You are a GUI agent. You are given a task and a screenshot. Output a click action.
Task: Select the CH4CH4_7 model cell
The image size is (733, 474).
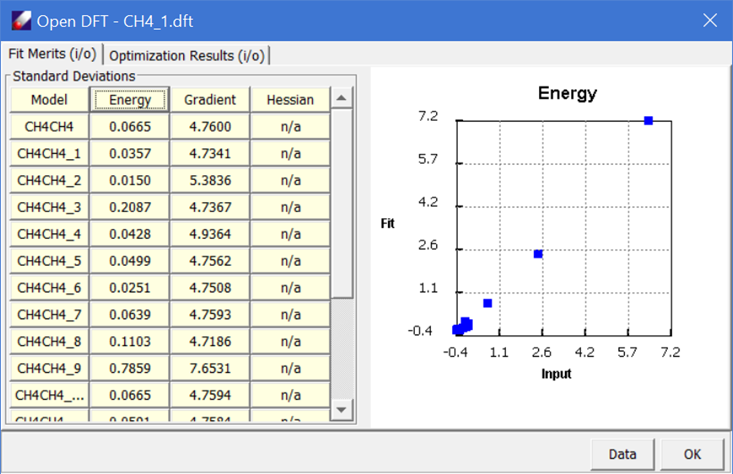click(49, 315)
